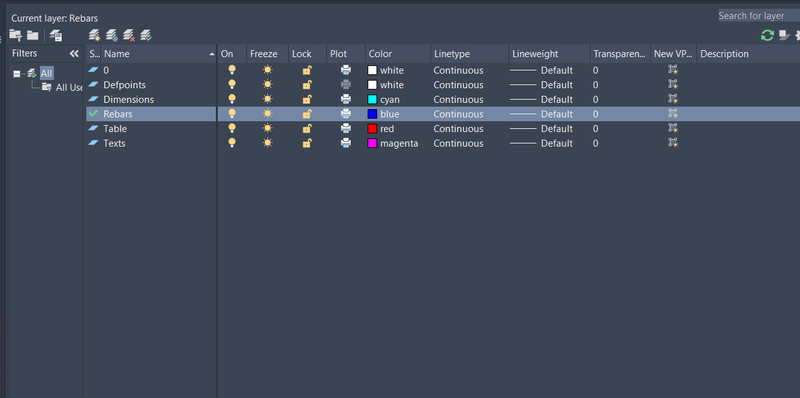
Task: Toggle plot icon for Defpoints layer
Action: [x=345, y=85]
